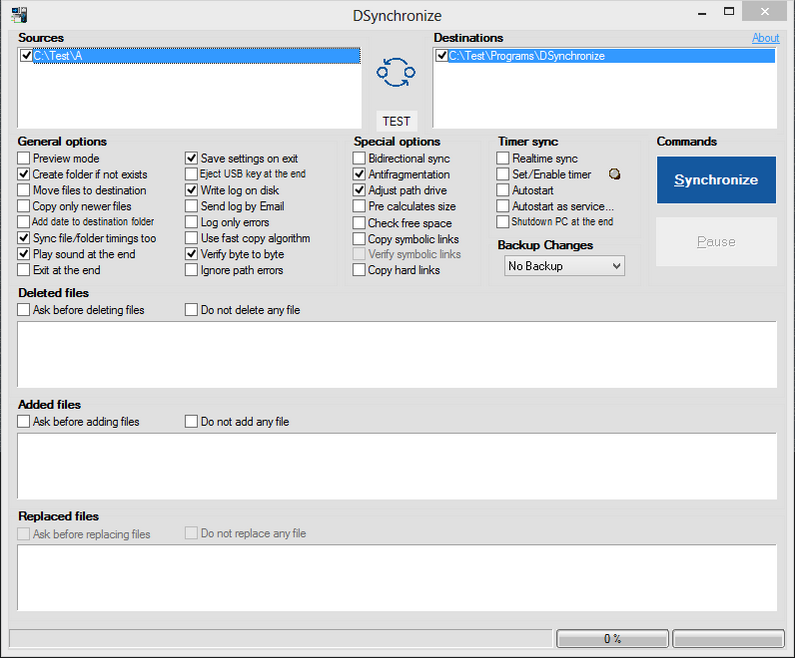Click inside the Deleted files list box

[397, 354]
